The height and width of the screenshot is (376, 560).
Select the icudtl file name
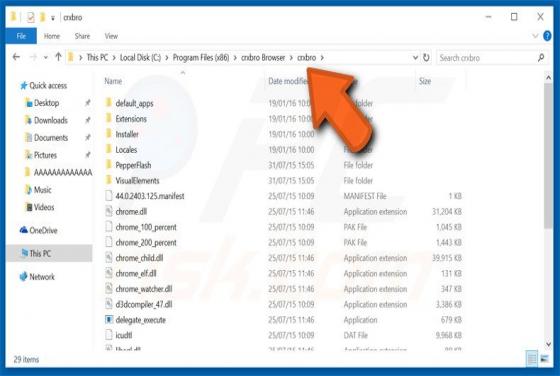[124, 335]
